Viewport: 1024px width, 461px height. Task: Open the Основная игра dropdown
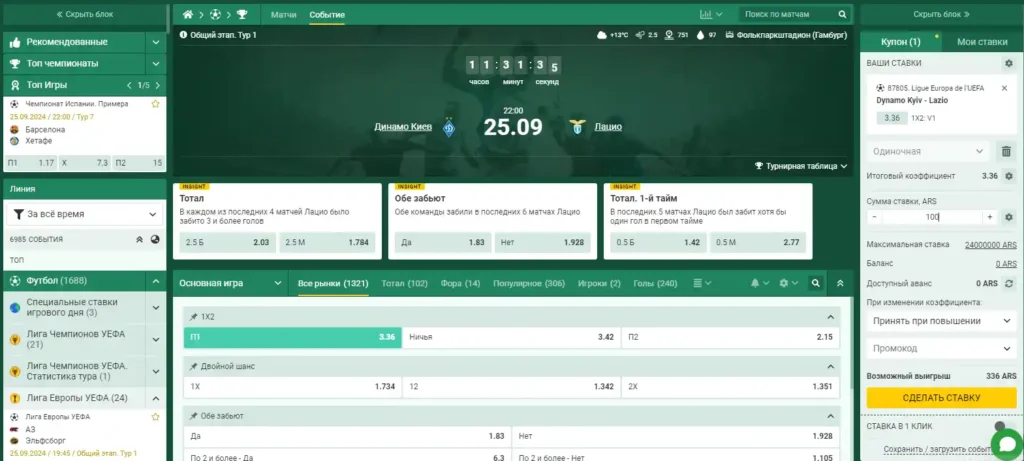click(x=231, y=283)
